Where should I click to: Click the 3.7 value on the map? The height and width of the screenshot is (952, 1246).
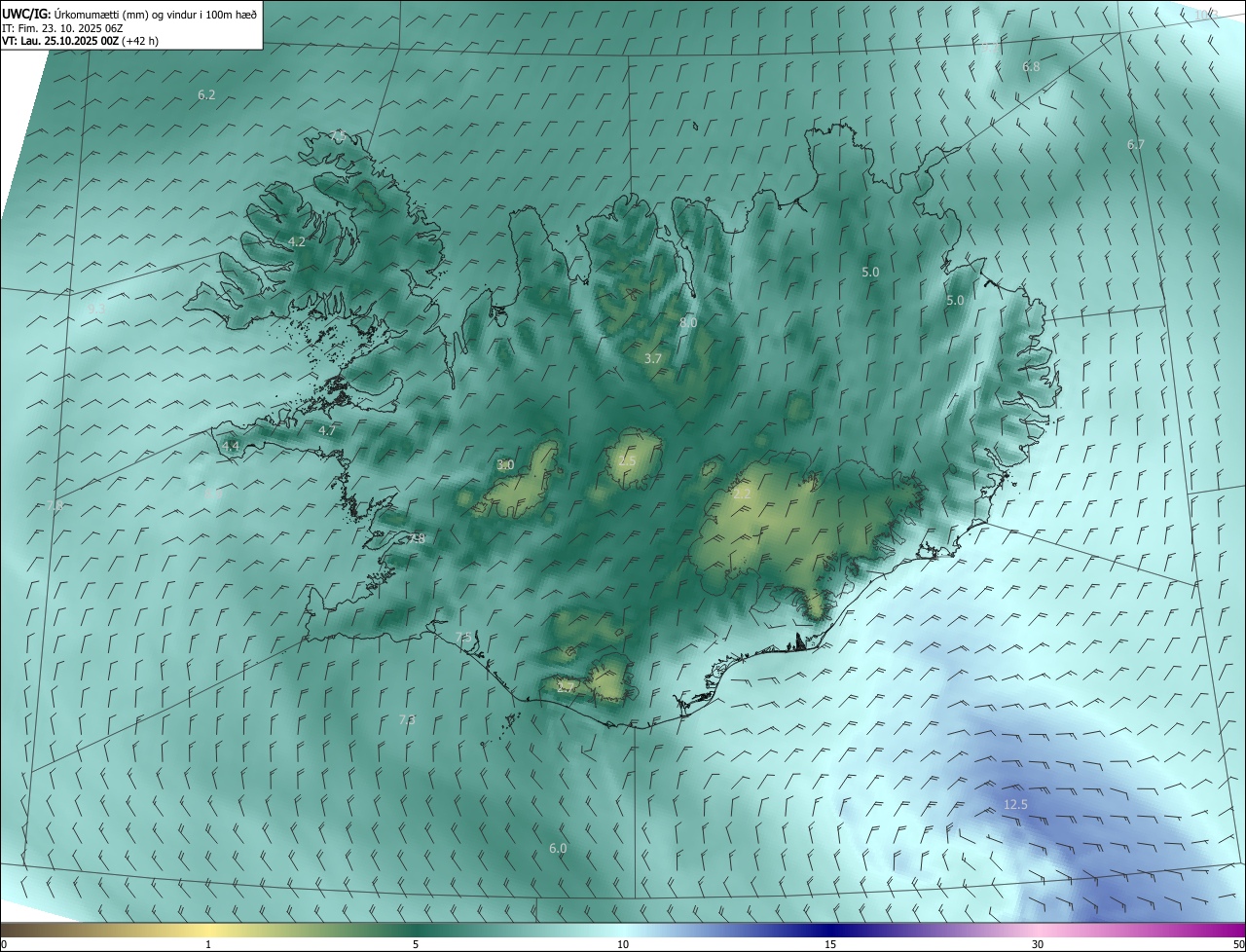pos(653,359)
